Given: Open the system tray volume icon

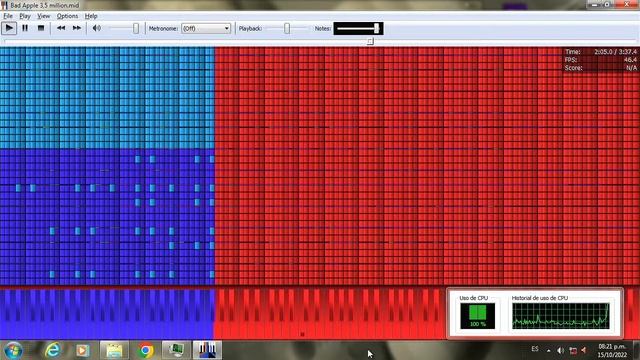Looking at the screenshot, I should coord(561,350).
